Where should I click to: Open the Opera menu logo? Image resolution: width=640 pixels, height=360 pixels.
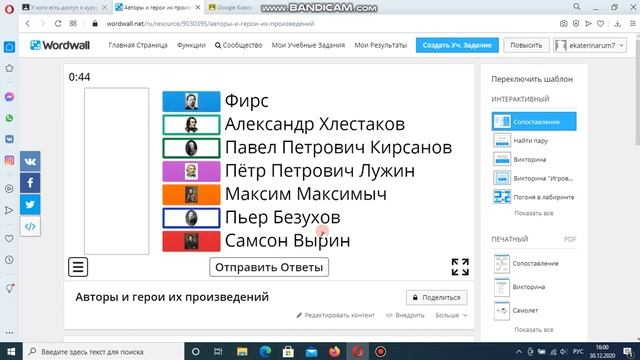tap(9, 9)
